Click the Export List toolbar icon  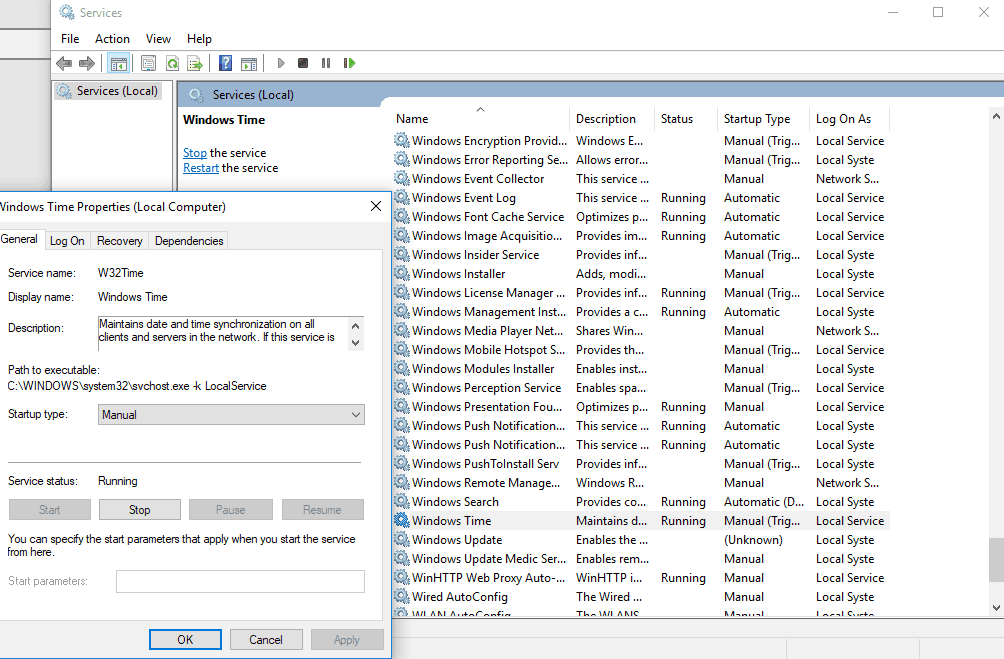[x=195, y=63]
